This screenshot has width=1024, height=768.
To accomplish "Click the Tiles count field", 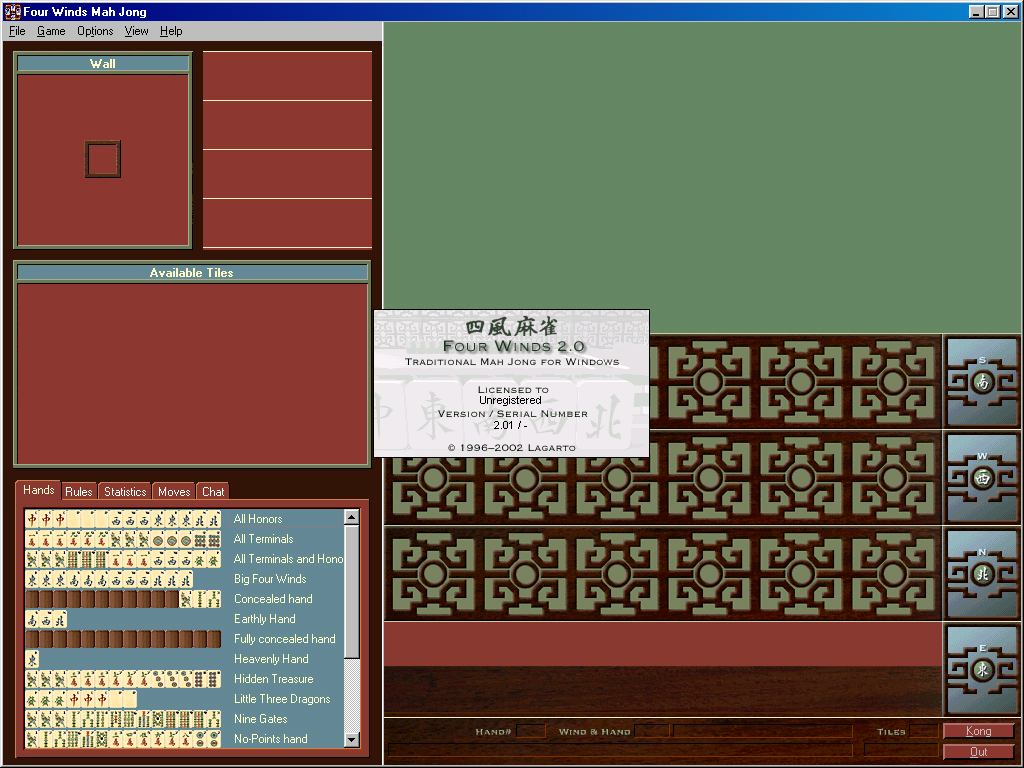I will [x=924, y=731].
